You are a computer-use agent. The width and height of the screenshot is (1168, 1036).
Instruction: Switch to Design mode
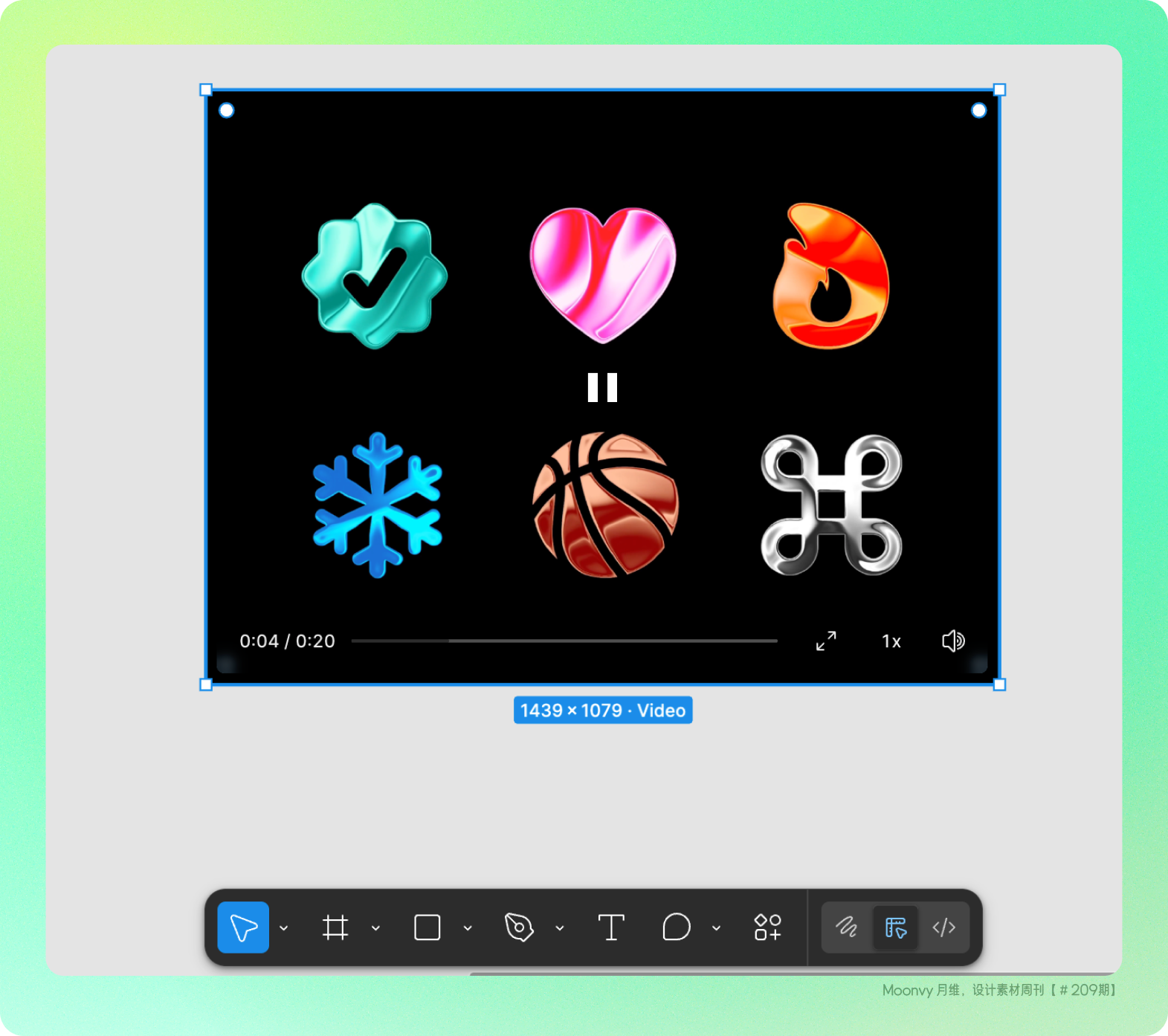coord(895,927)
